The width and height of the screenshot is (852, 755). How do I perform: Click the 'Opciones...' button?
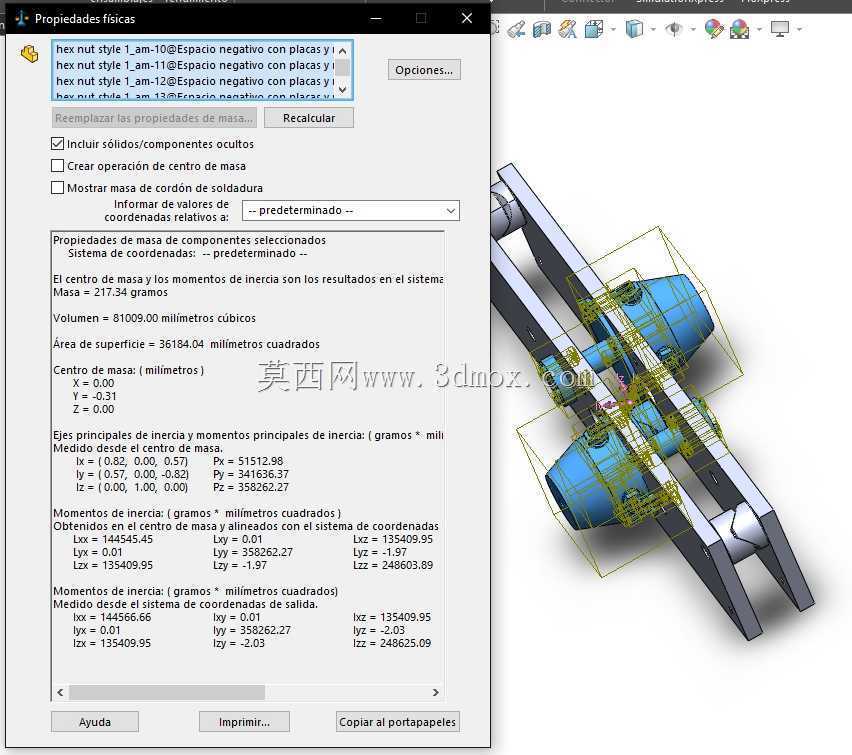(424, 70)
